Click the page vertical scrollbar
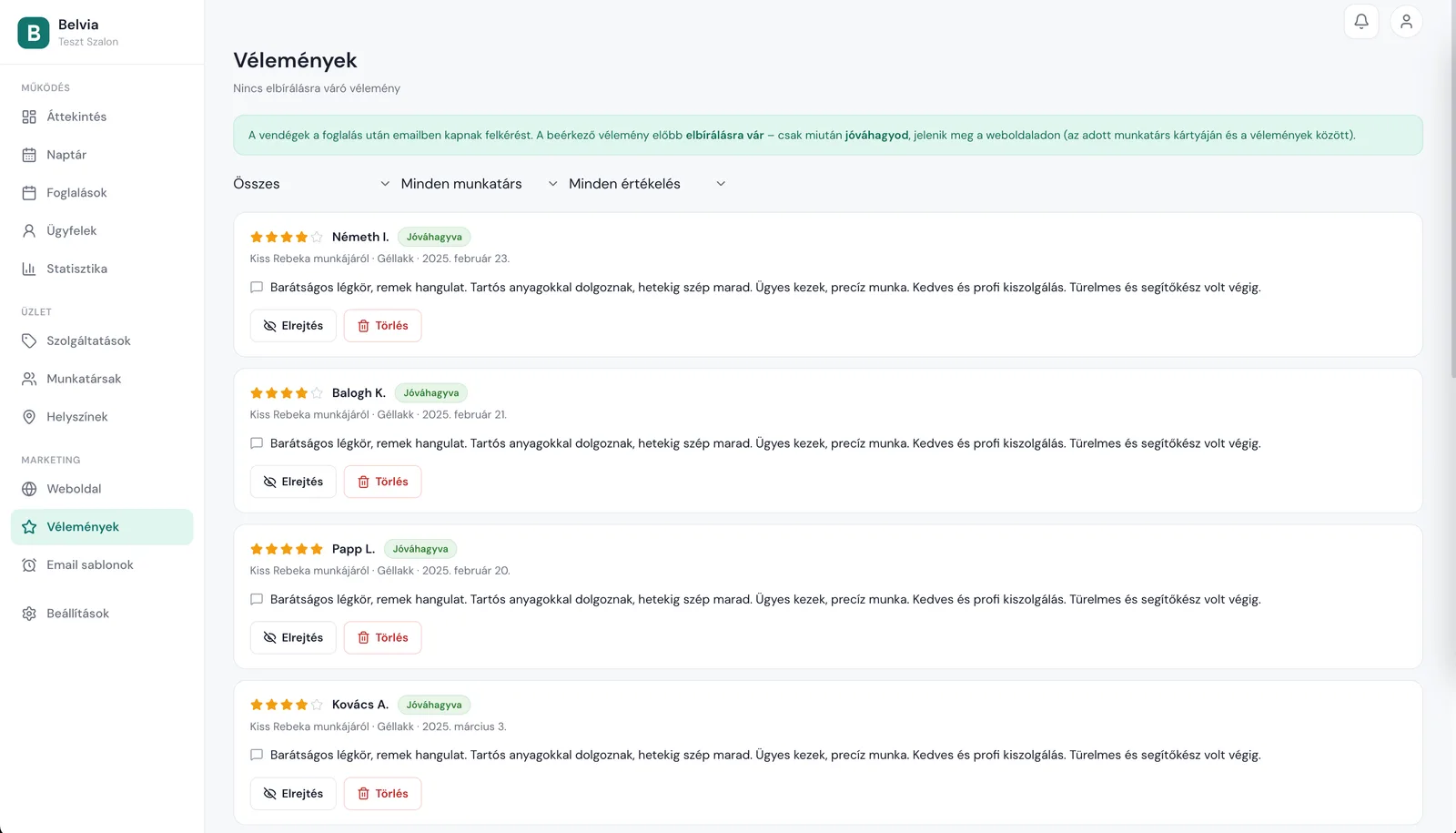 1452,189
